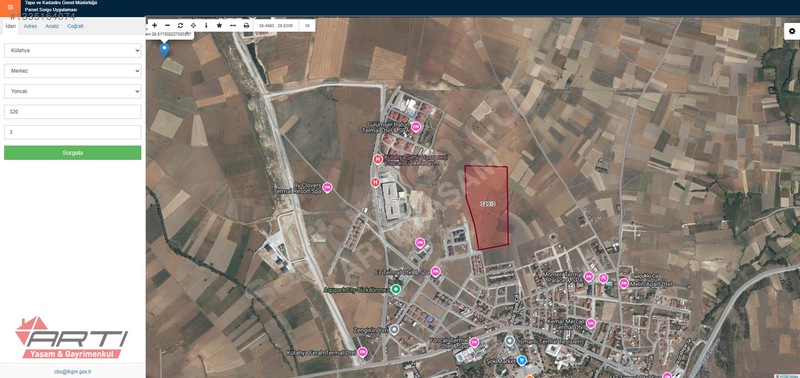Click the zoom level 16 readout

coord(307,25)
